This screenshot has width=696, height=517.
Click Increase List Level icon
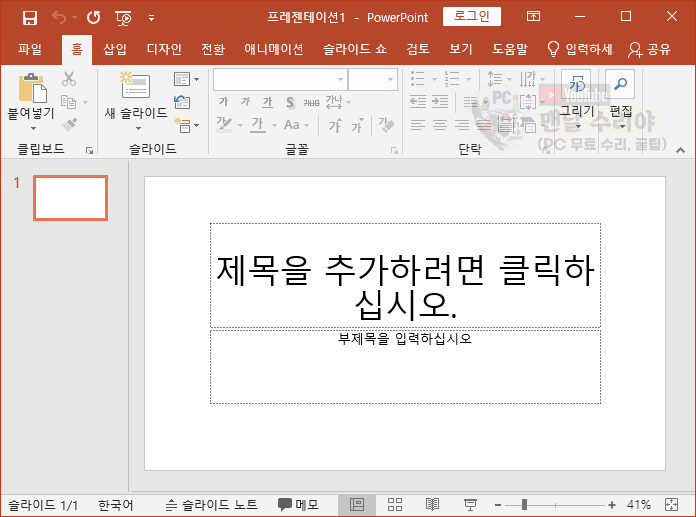click(440, 102)
